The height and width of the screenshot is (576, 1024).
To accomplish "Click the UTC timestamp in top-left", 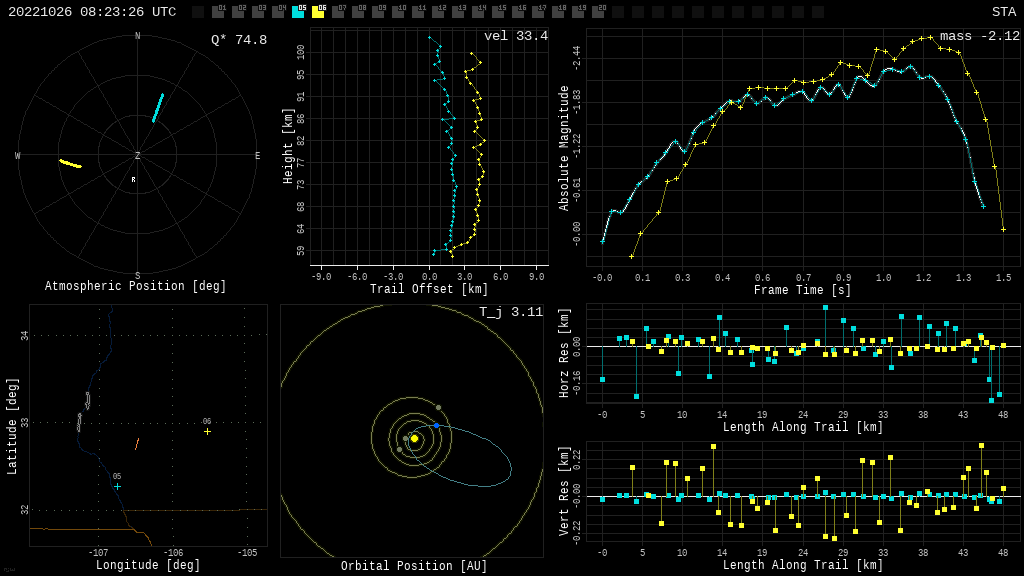I will [92, 12].
